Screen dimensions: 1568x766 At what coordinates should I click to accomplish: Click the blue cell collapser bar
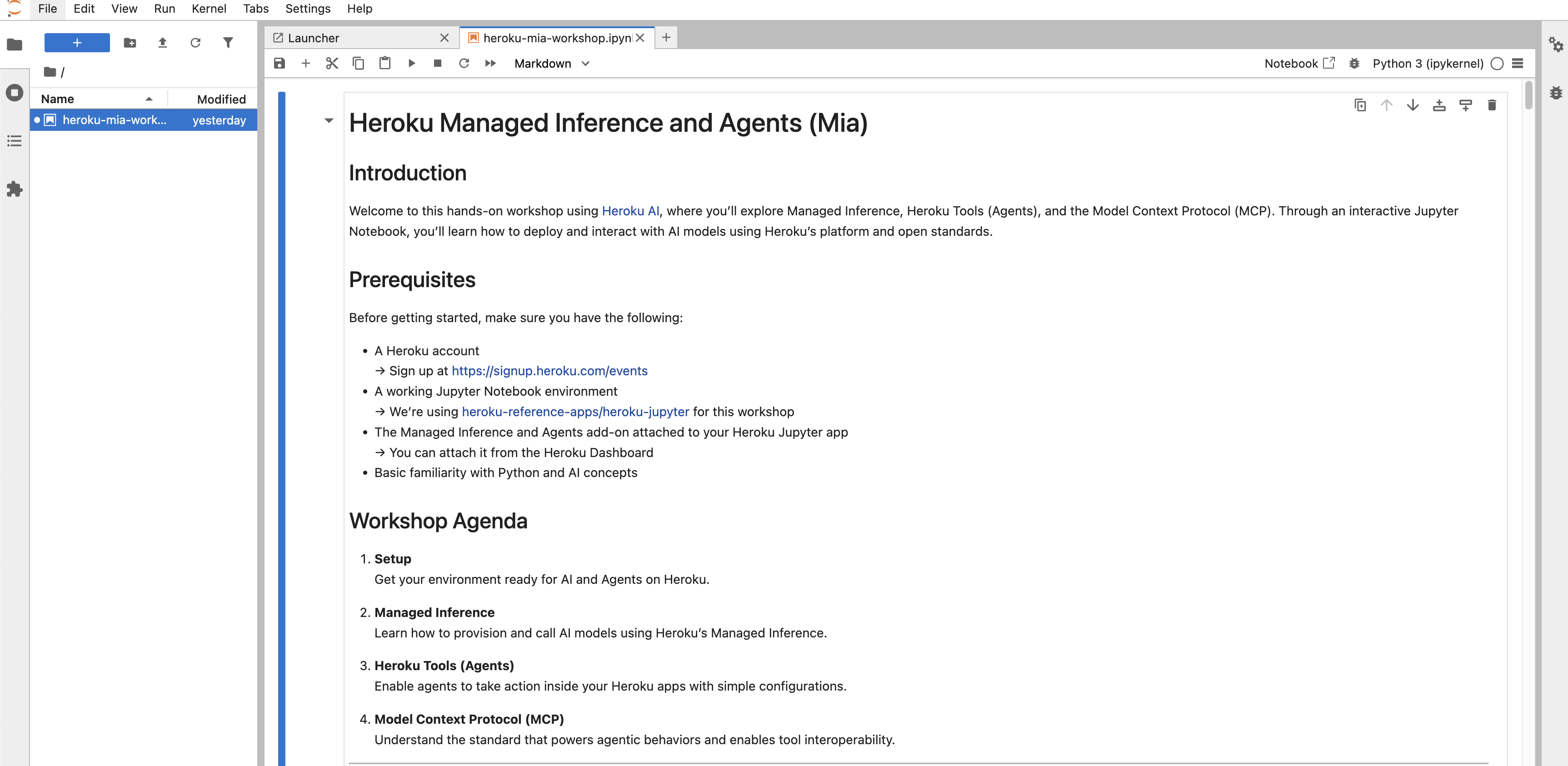282,428
